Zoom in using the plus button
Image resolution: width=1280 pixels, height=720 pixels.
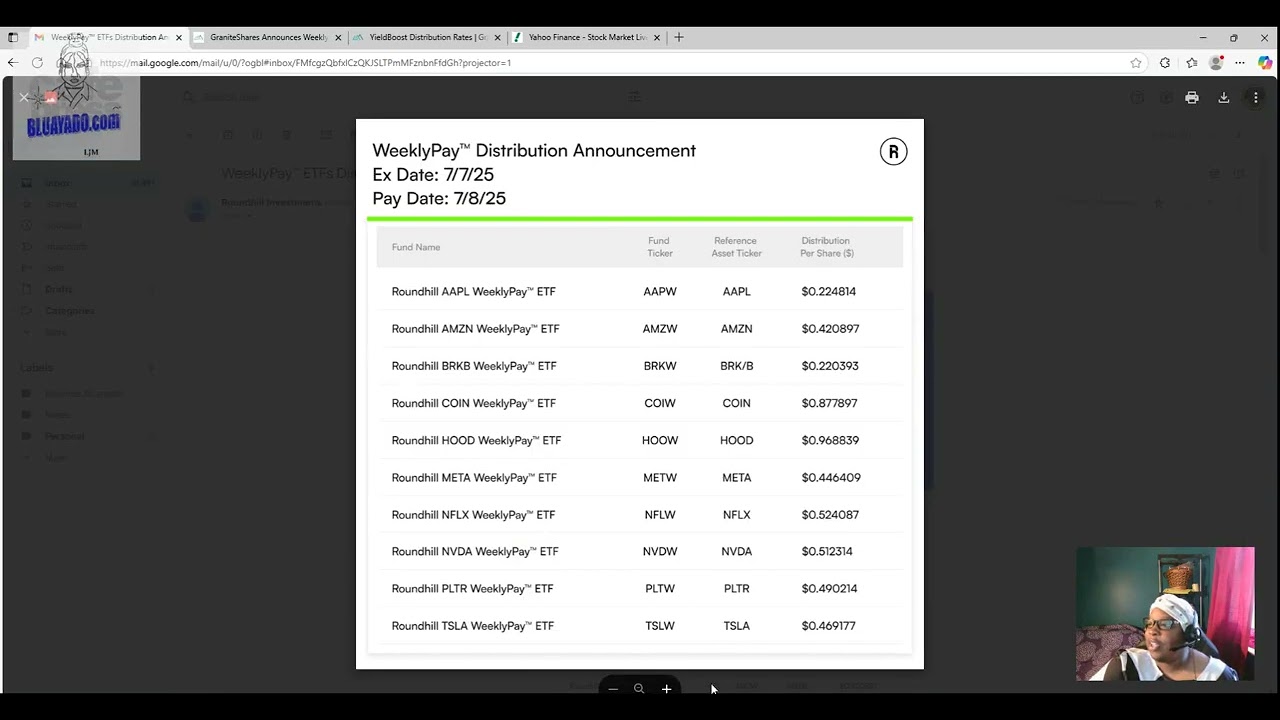(666, 689)
